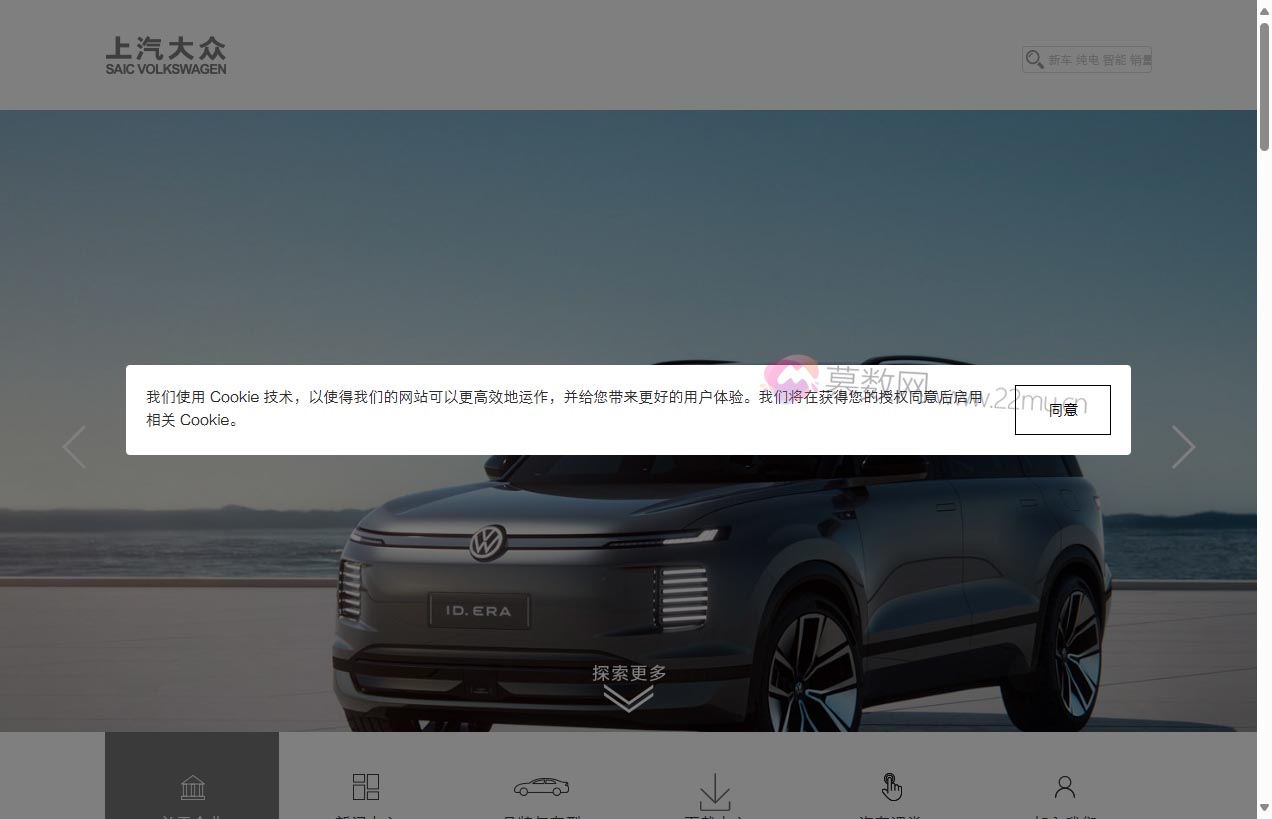Open 下载中心 with the download arrow icon
This screenshot has height=819, width=1272.
pyautogui.click(x=714, y=790)
